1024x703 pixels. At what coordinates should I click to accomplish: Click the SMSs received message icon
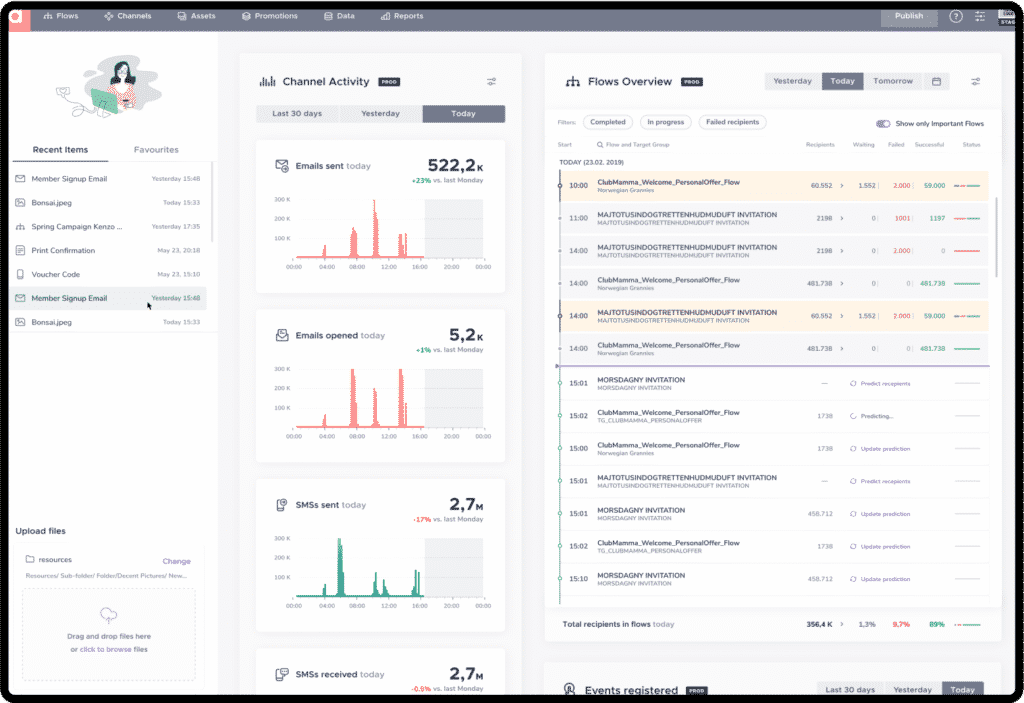281,674
